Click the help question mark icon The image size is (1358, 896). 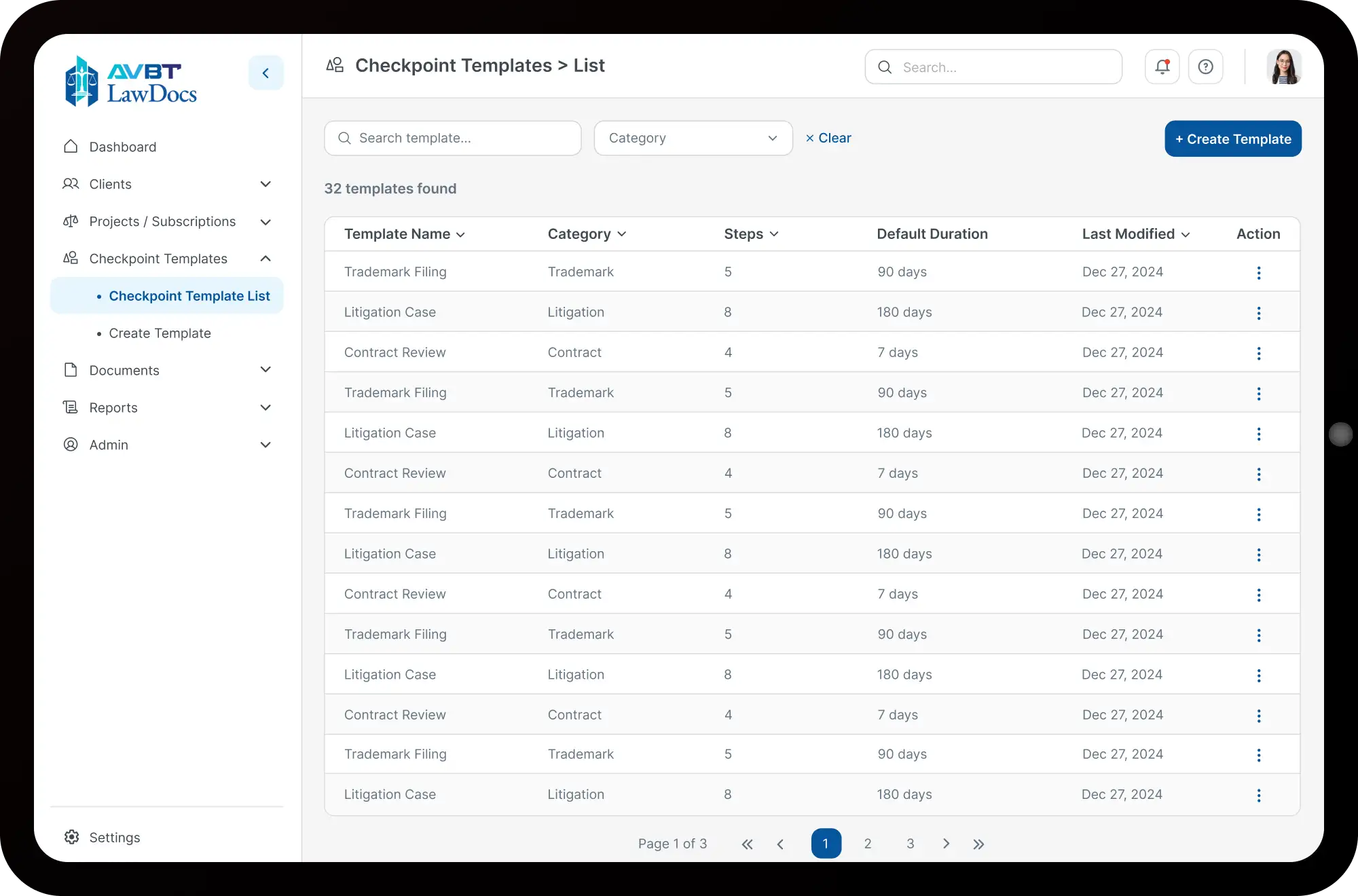pyautogui.click(x=1205, y=67)
